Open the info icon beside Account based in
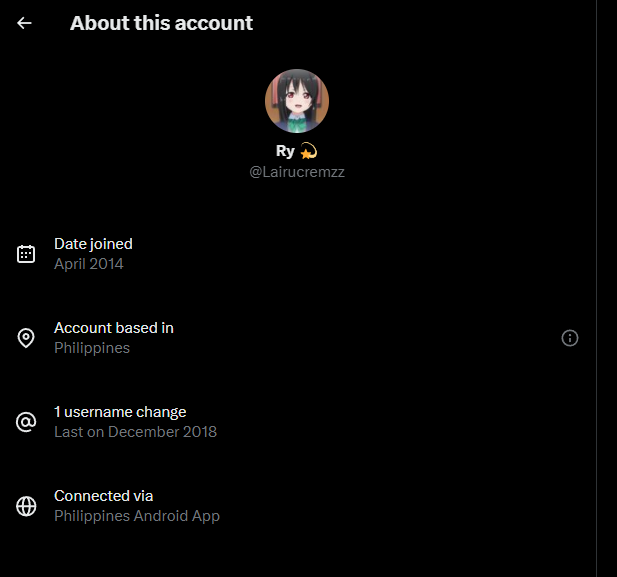 [569, 338]
